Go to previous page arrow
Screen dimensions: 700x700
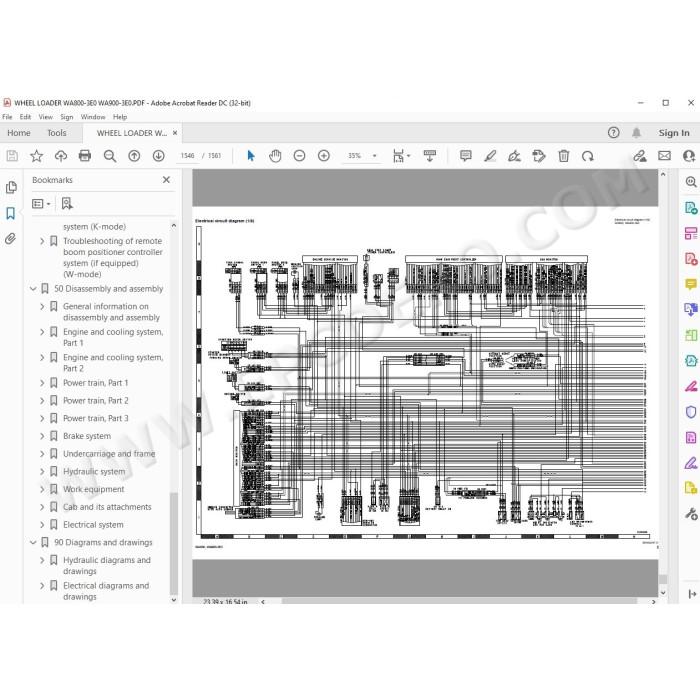point(134,156)
